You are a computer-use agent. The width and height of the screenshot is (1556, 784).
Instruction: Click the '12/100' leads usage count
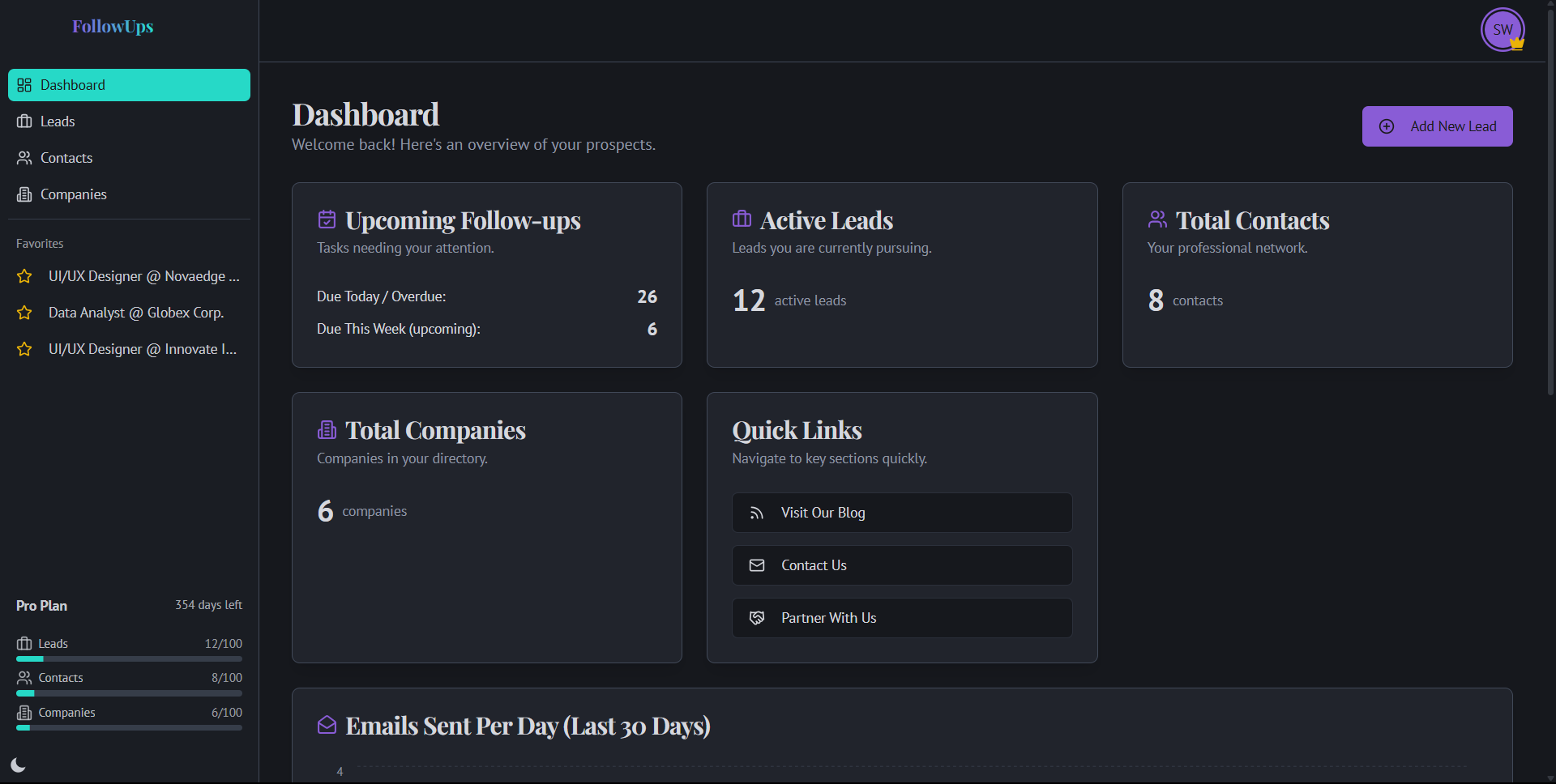223,644
